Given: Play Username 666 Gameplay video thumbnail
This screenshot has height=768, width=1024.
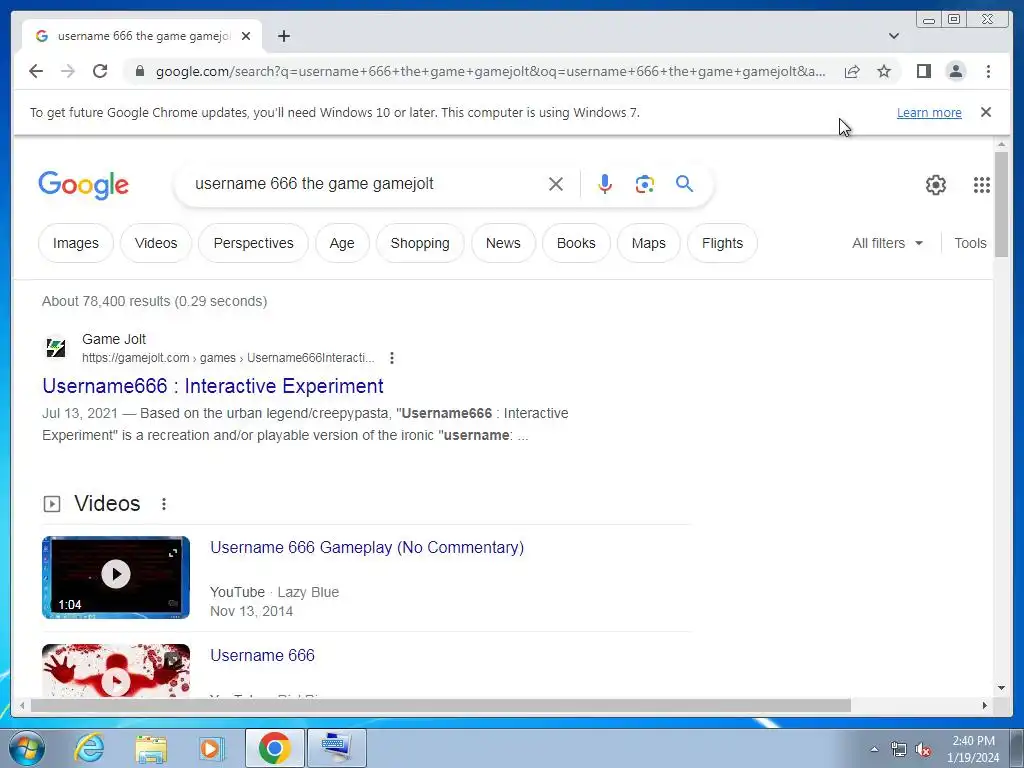Looking at the screenshot, I should [116, 577].
